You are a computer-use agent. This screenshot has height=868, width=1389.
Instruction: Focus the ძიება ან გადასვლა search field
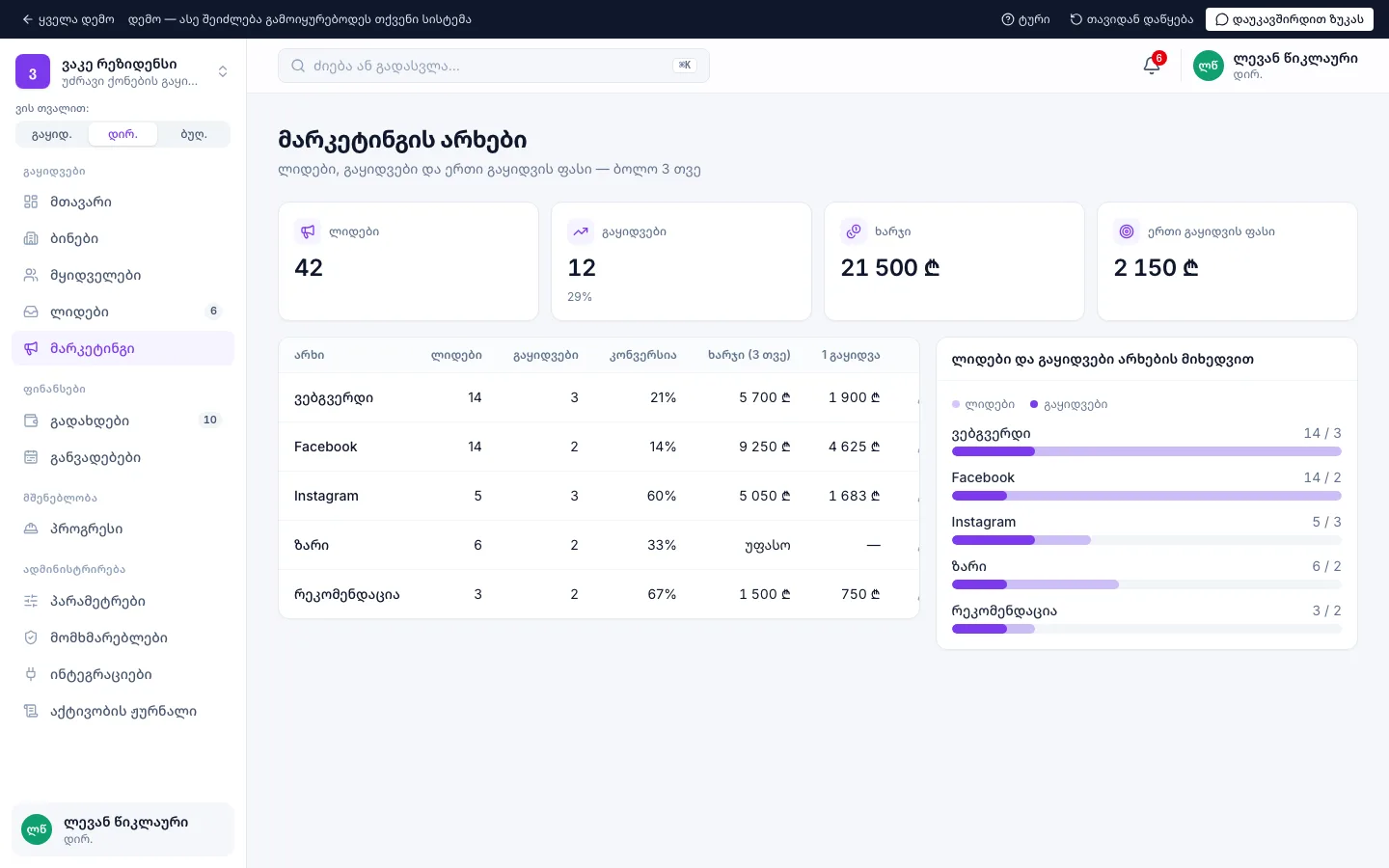493,66
